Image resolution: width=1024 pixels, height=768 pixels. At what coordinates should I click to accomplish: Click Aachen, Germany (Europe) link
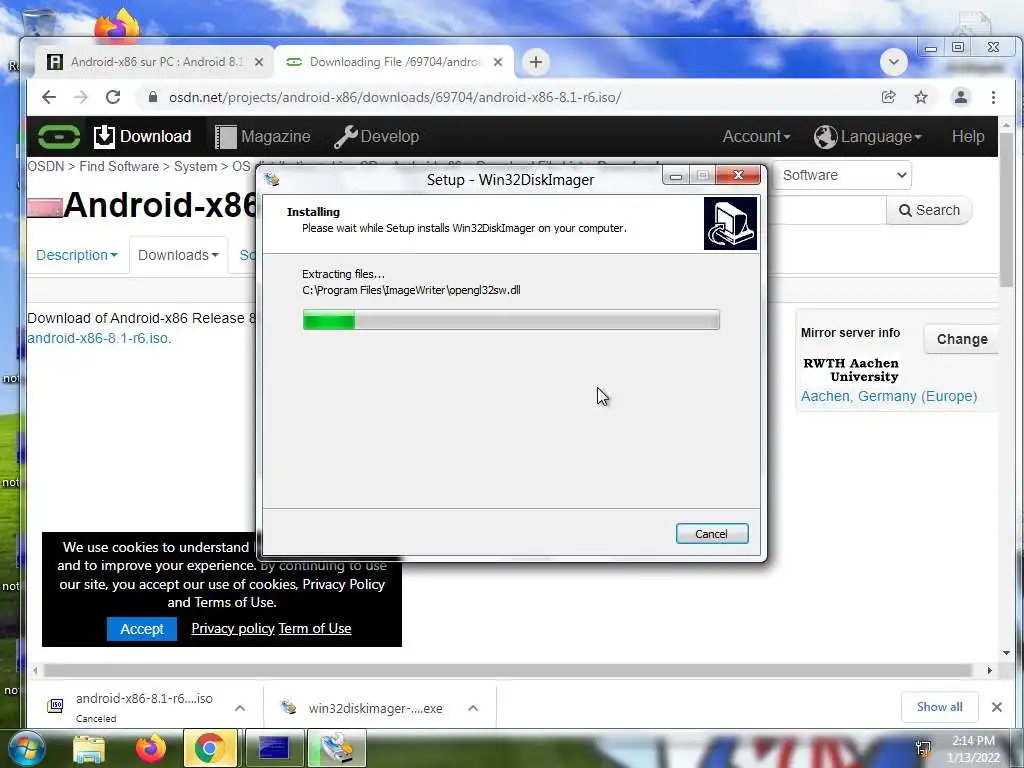[x=889, y=396]
